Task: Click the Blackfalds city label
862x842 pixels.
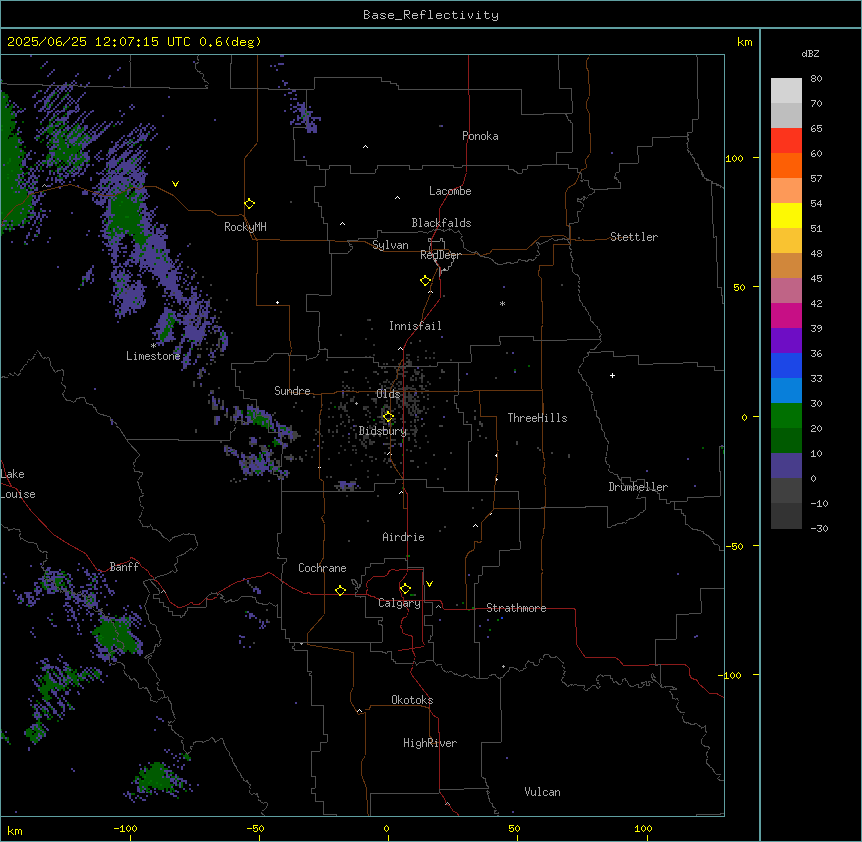Action: [x=441, y=223]
